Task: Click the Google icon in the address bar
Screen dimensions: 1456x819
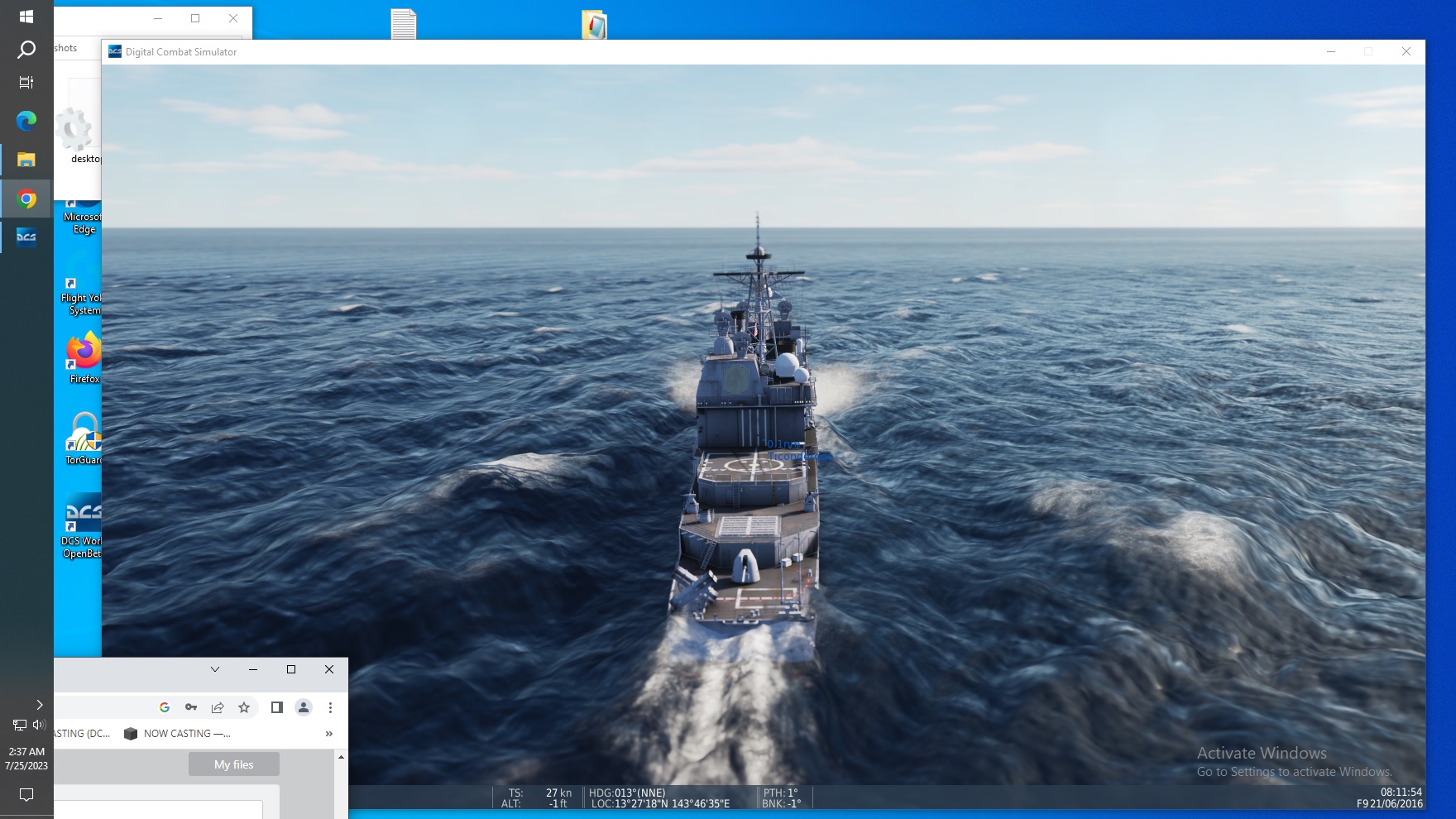Action: pyautogui.click(x=165, y=707)
